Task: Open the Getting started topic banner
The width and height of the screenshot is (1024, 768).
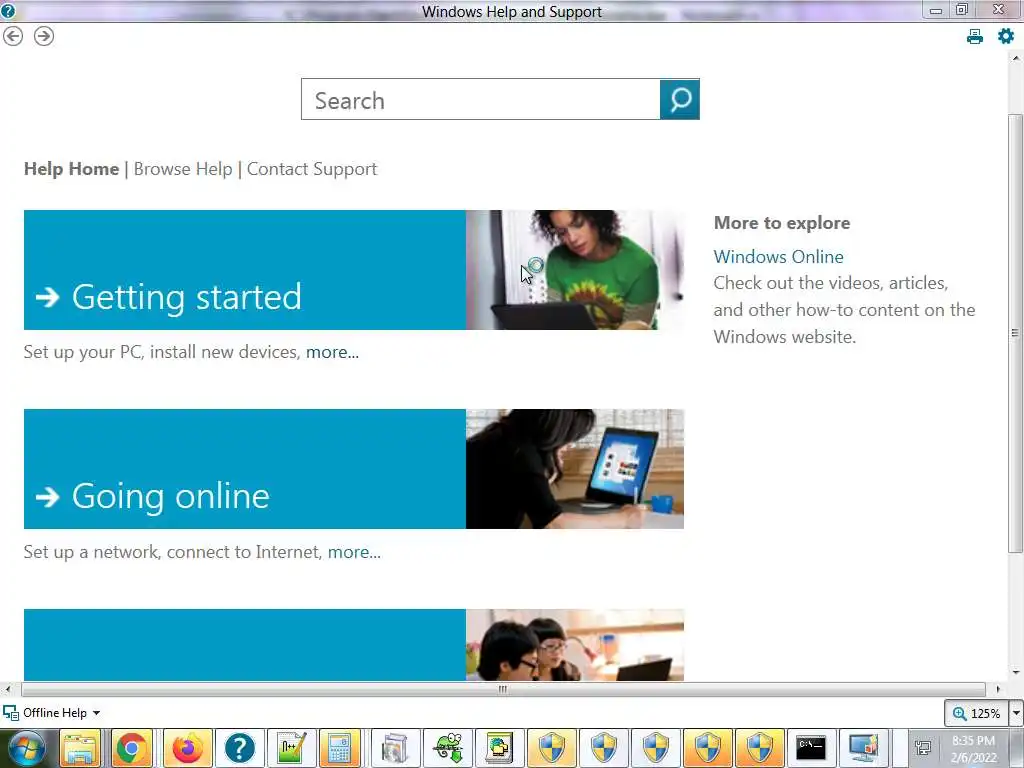Action: point(245,270)
